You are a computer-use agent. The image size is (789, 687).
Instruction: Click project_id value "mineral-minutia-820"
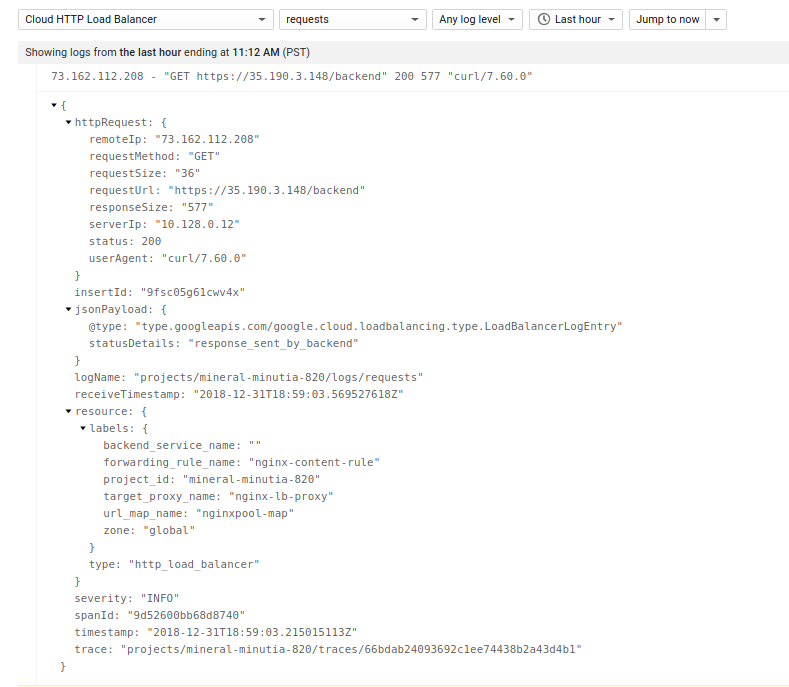[x=251, y=480]
